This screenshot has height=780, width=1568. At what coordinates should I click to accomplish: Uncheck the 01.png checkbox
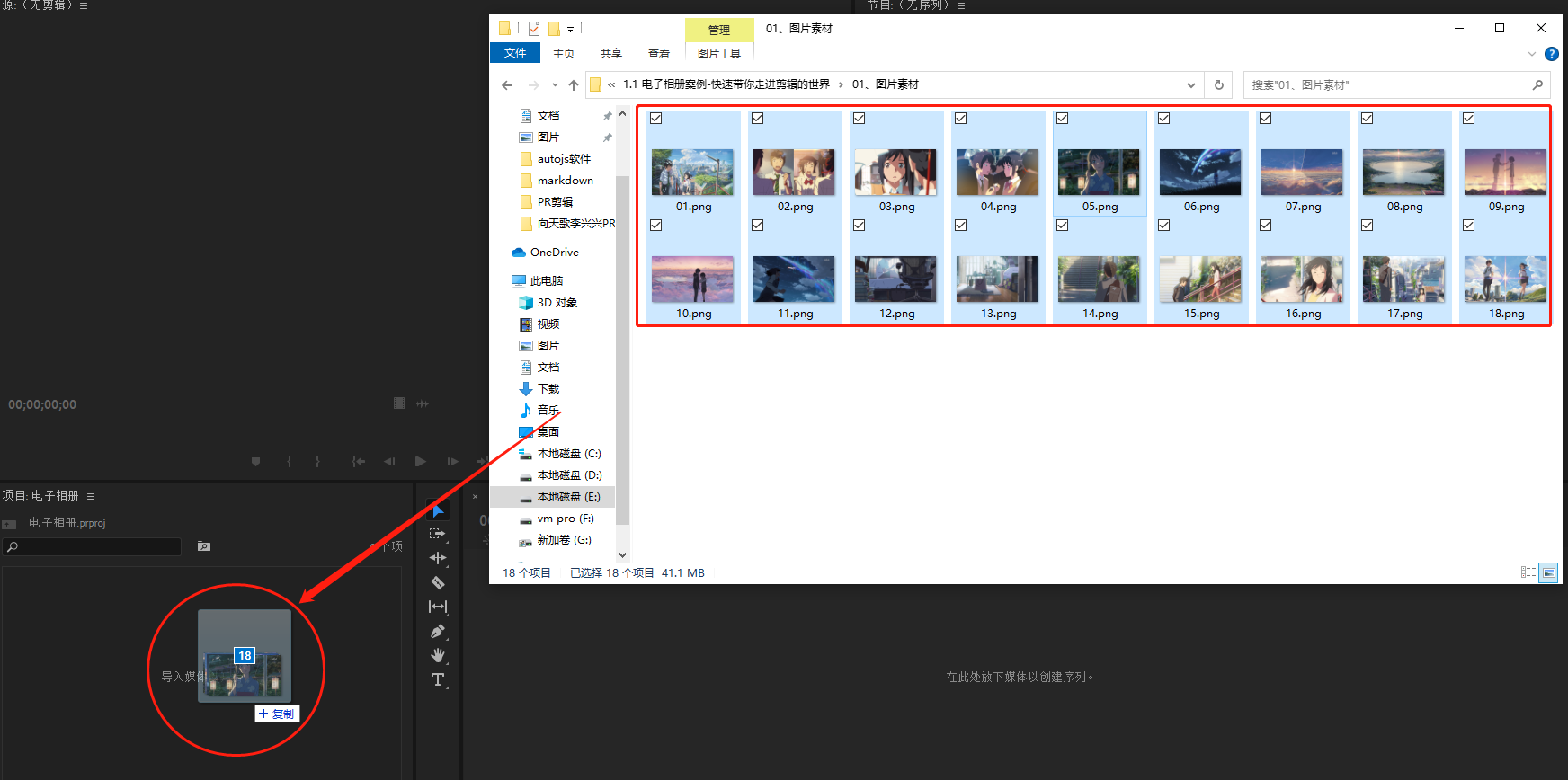tap(656, 119)
